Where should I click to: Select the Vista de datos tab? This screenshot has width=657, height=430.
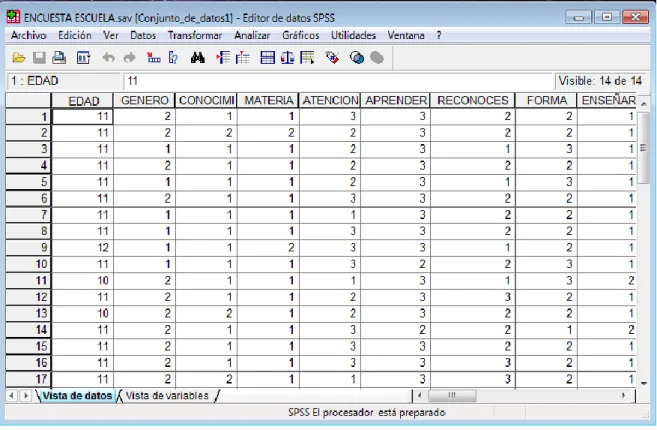point(77,396)
